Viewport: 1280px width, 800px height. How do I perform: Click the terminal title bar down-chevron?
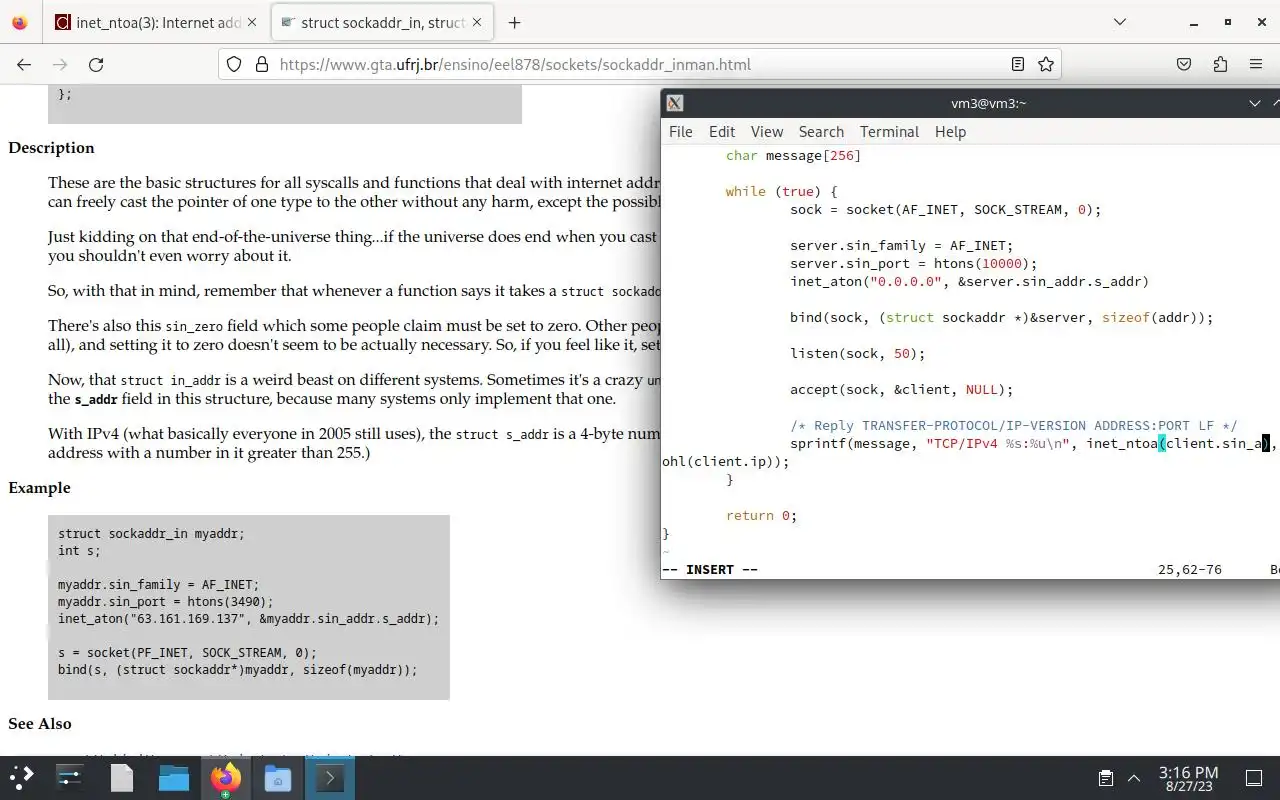(1255, 103)
